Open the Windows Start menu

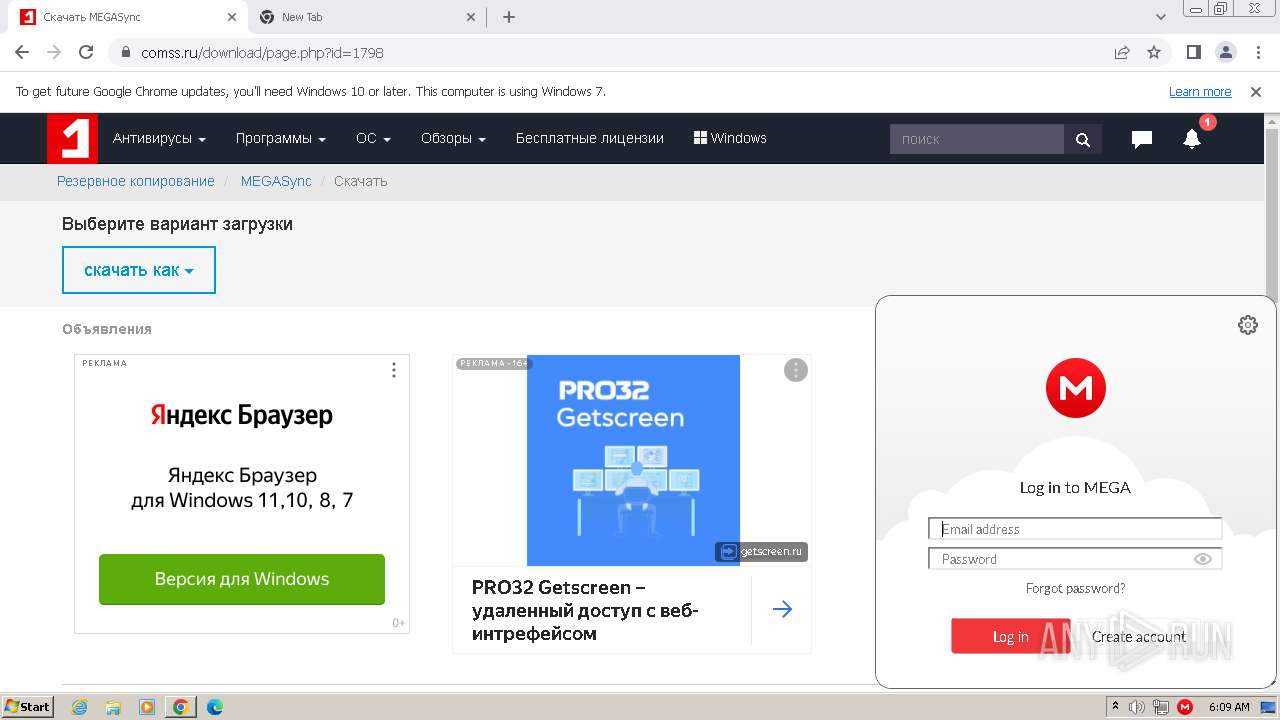click(x=27, y=707)
